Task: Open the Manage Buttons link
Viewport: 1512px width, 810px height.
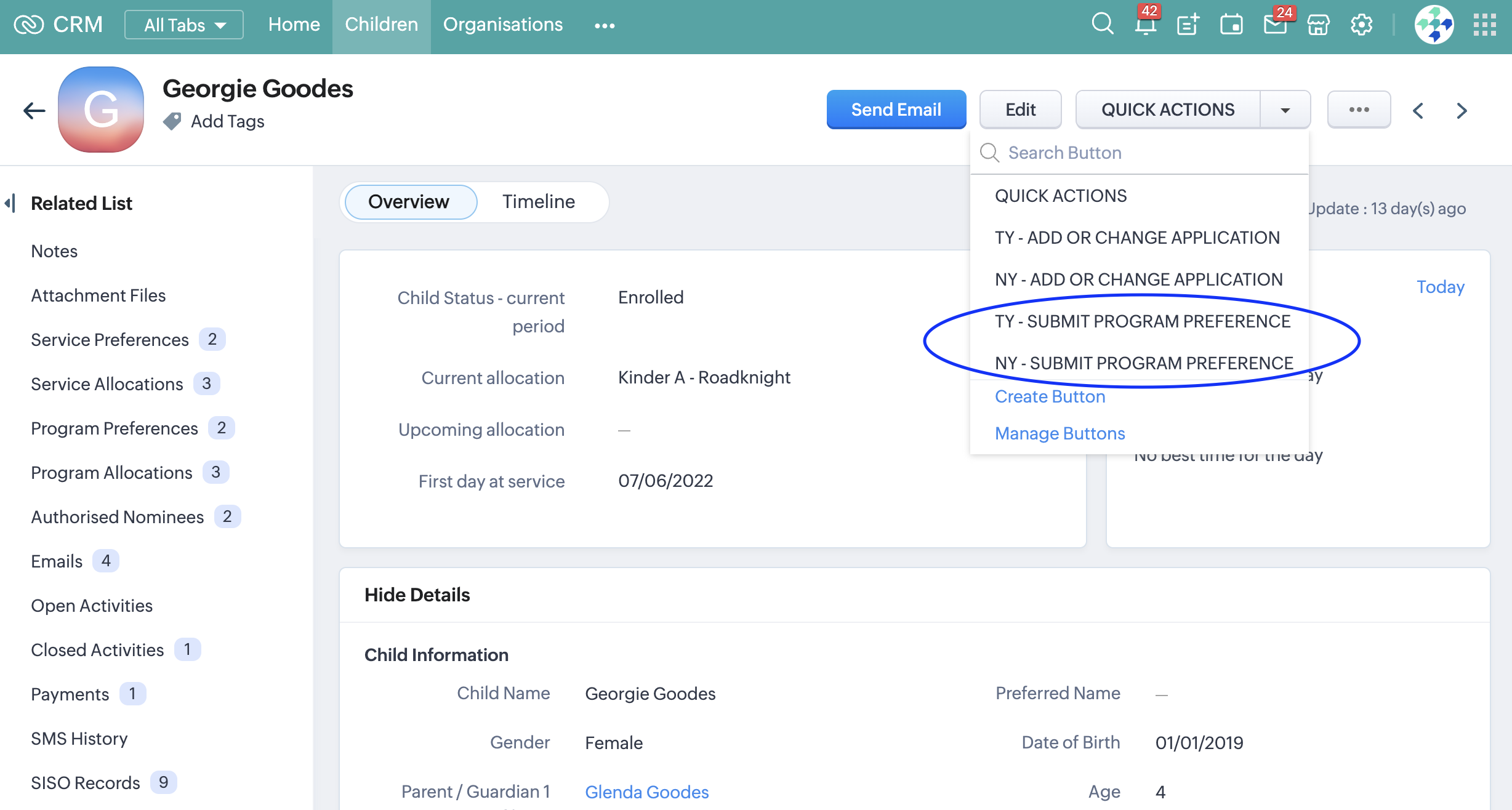Action: [1060, 433]
